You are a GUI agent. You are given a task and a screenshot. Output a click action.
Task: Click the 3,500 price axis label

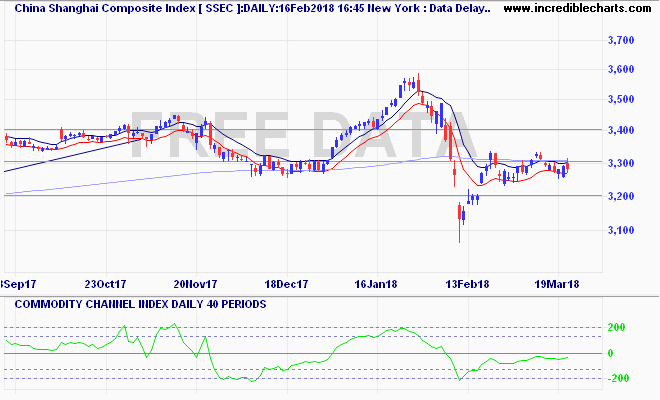(621, 100)
